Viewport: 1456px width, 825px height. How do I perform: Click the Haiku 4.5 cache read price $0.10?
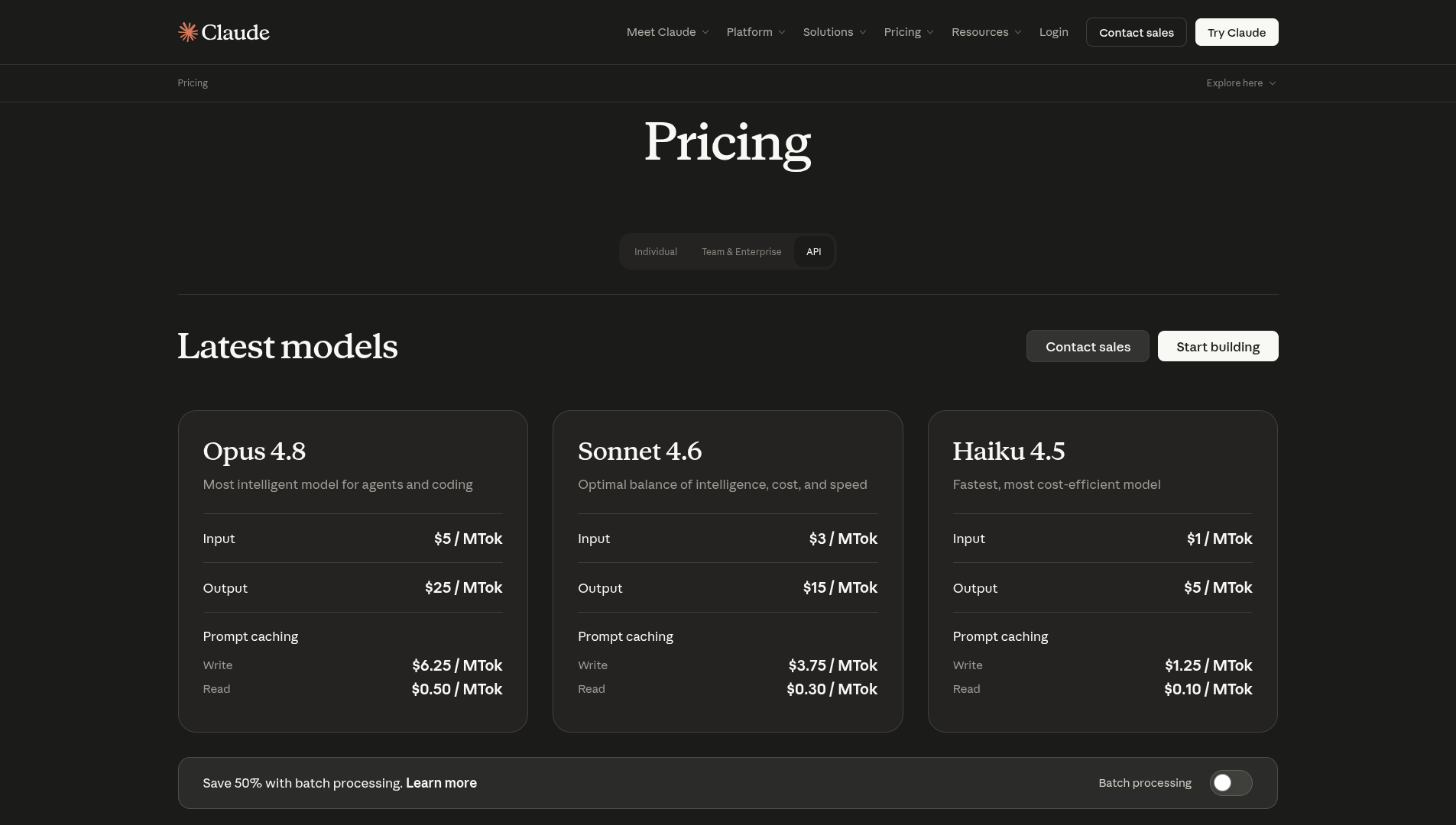[1208, 689]
